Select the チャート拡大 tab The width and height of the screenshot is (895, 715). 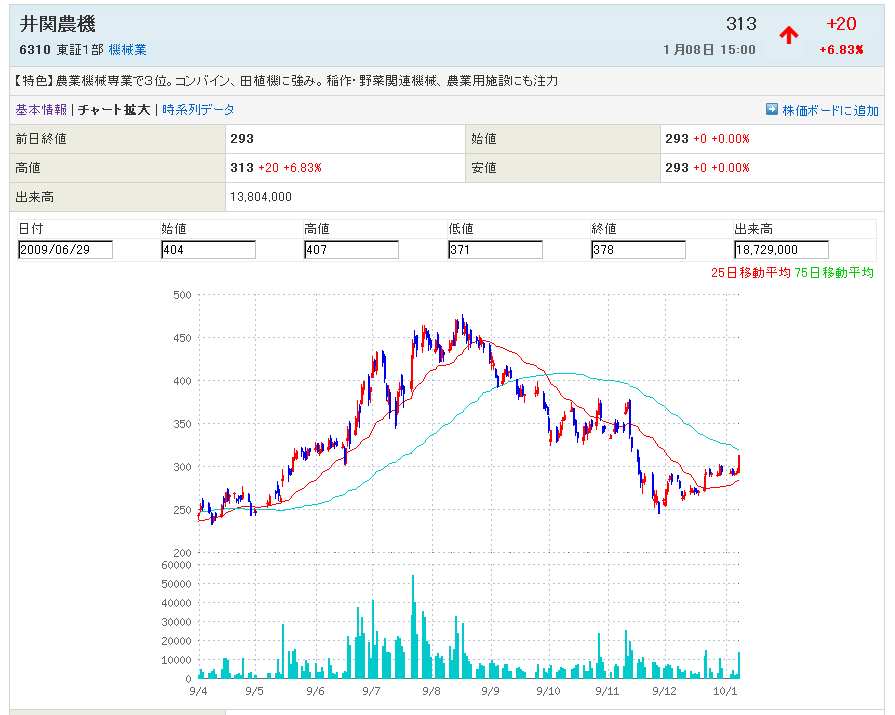coord(115,110)
